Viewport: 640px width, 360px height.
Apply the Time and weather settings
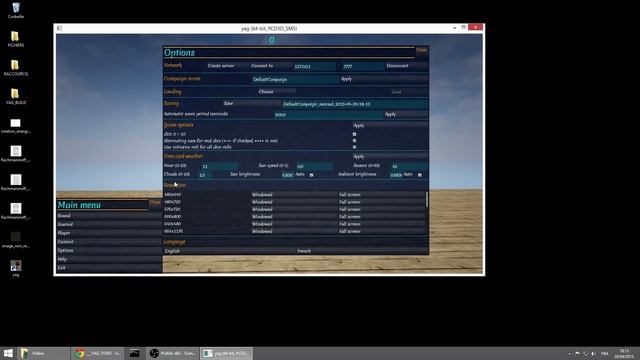[x=390, y=156]
